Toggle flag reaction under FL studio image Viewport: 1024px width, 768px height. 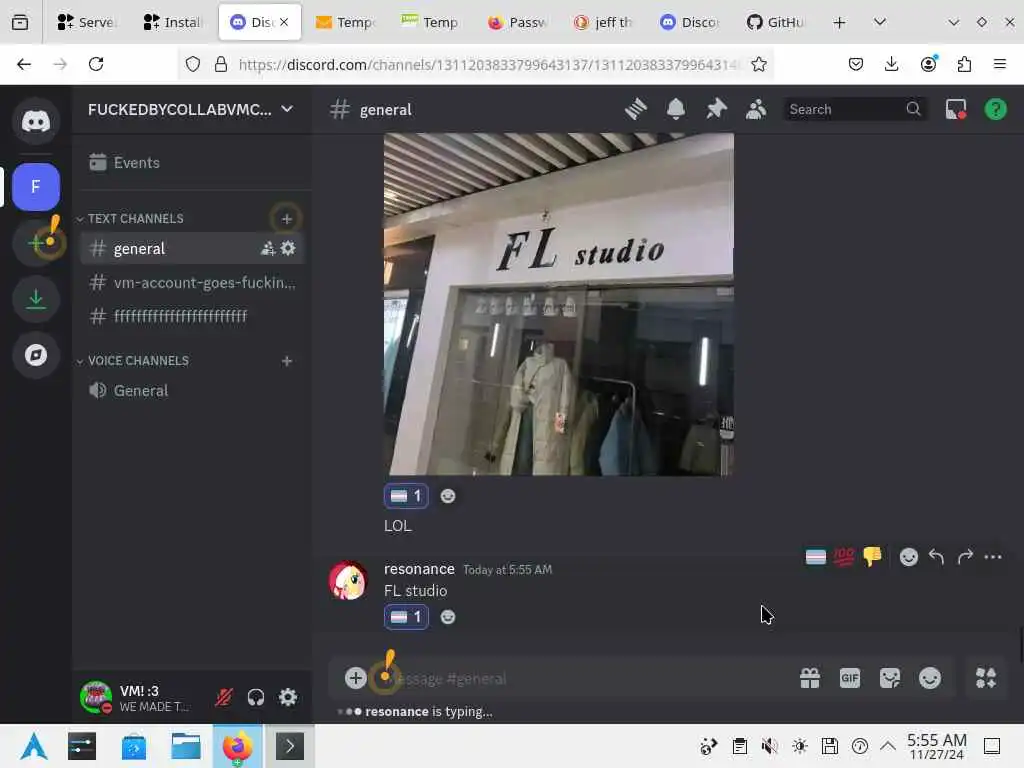tap(406, 496)
